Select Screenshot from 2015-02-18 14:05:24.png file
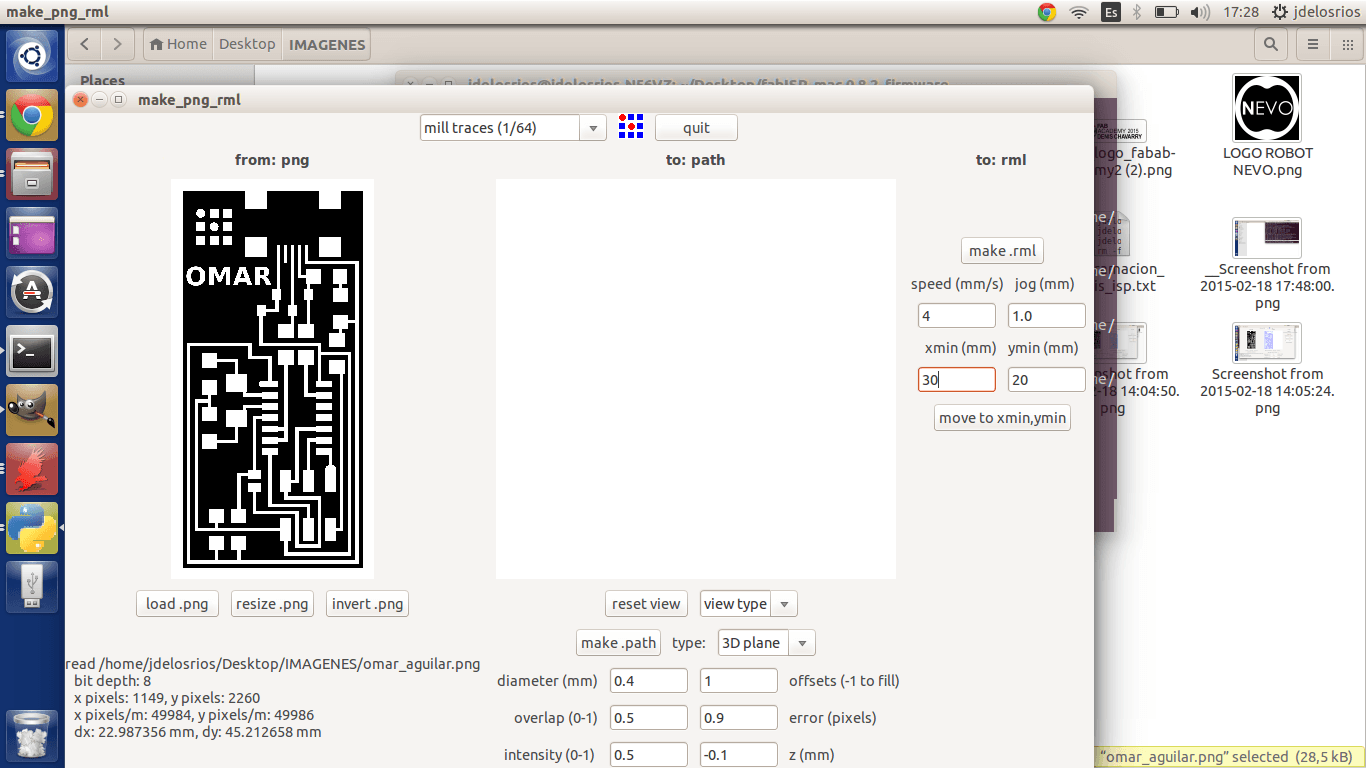1366x768 pixels. (1267, 370)
